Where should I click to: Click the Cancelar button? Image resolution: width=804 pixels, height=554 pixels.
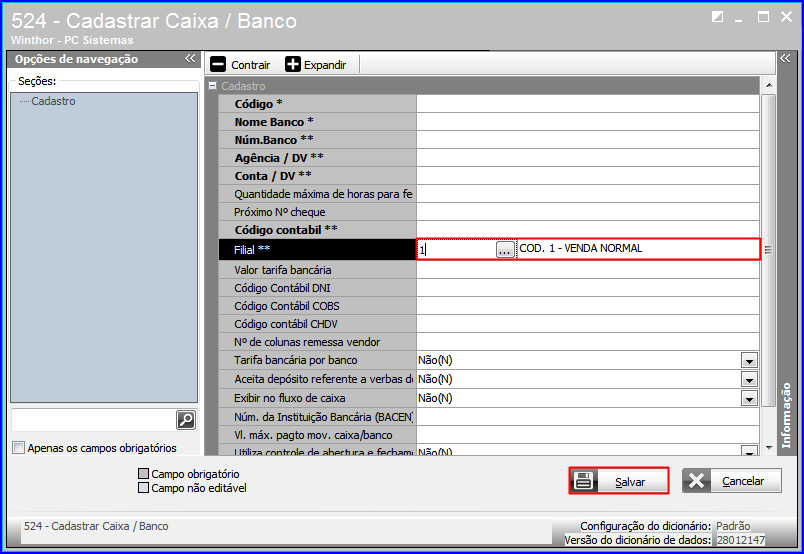point(732,481)
